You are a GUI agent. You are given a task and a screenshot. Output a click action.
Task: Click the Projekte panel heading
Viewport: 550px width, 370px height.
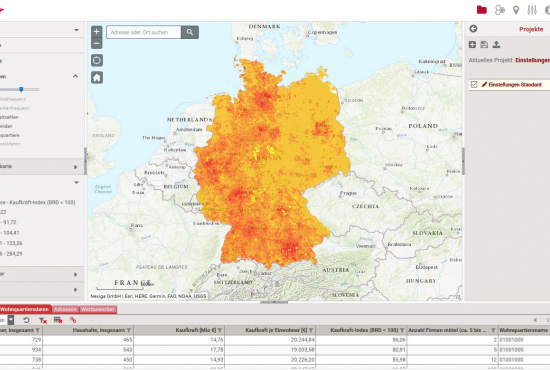click(531, 29)
